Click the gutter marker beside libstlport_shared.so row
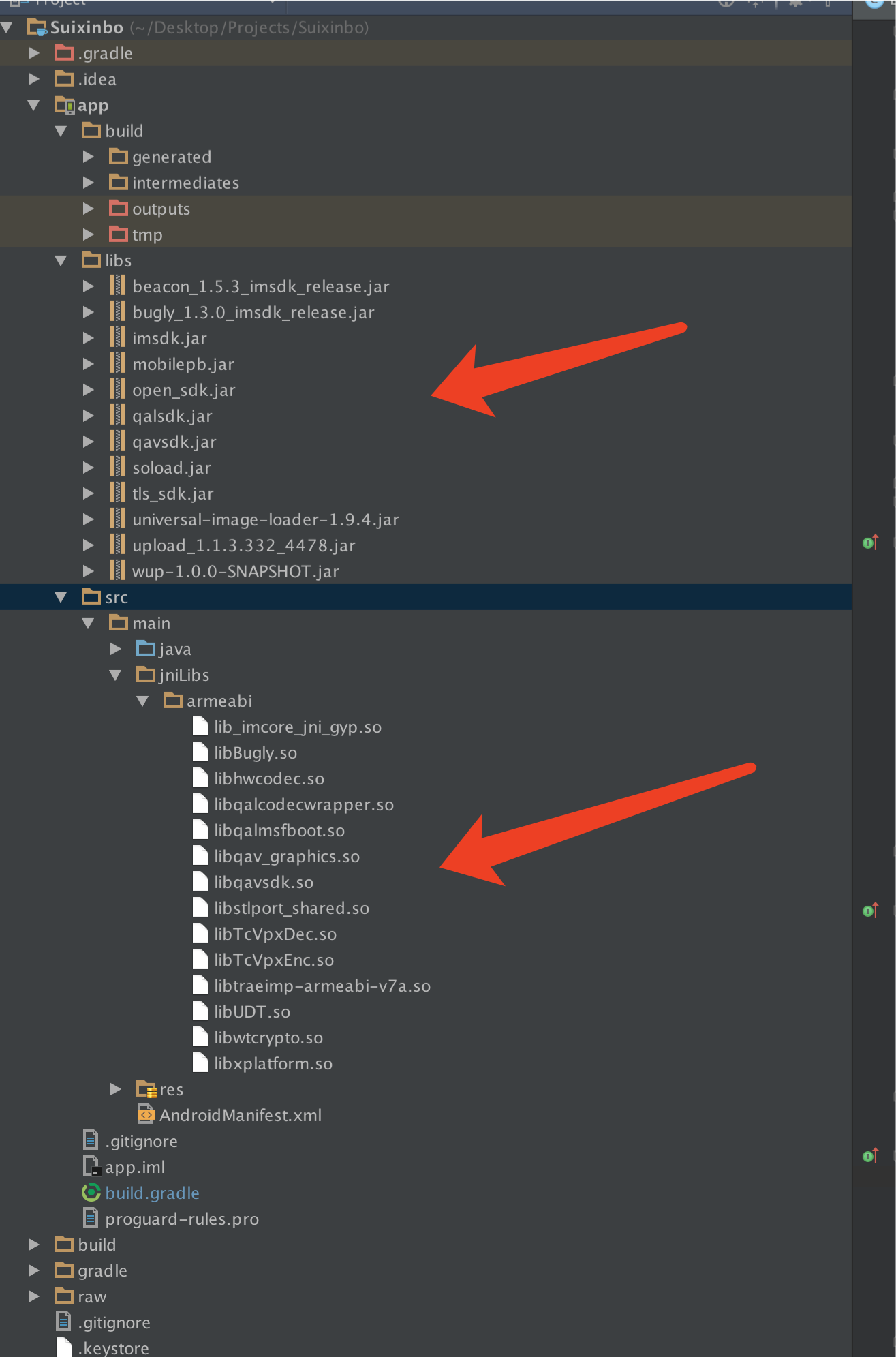 [870, 911]
